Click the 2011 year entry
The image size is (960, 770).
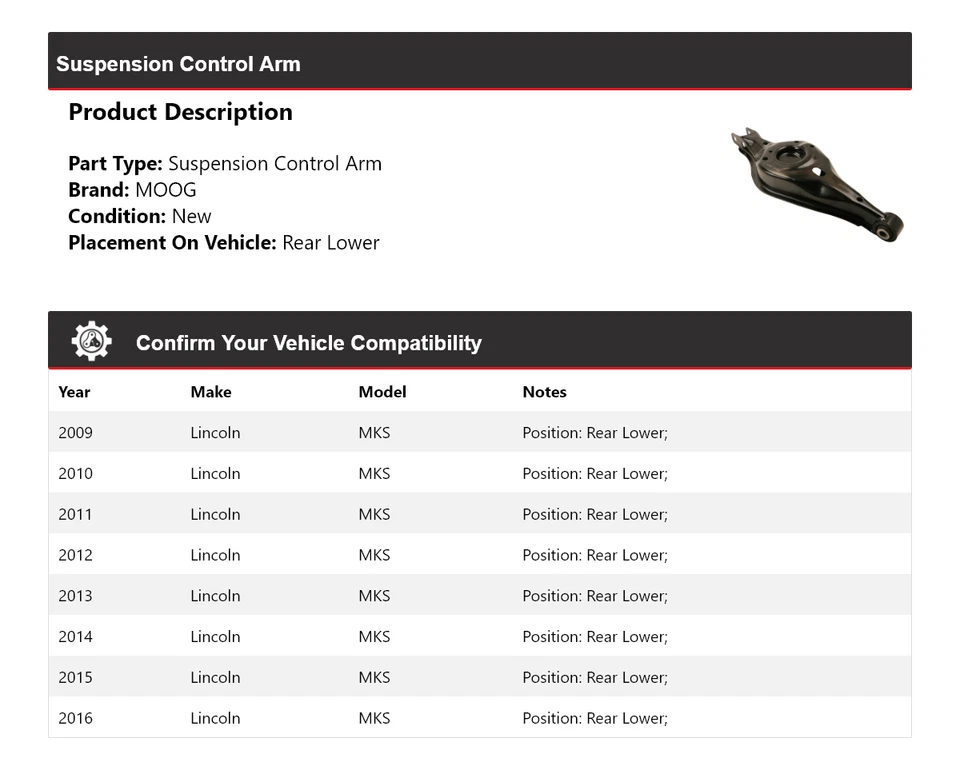click(x=75, y=514)
